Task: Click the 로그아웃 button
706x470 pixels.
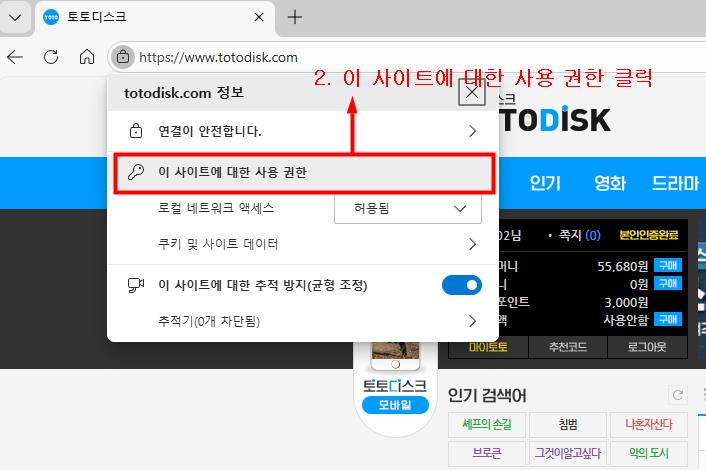Action: point(648,346)
